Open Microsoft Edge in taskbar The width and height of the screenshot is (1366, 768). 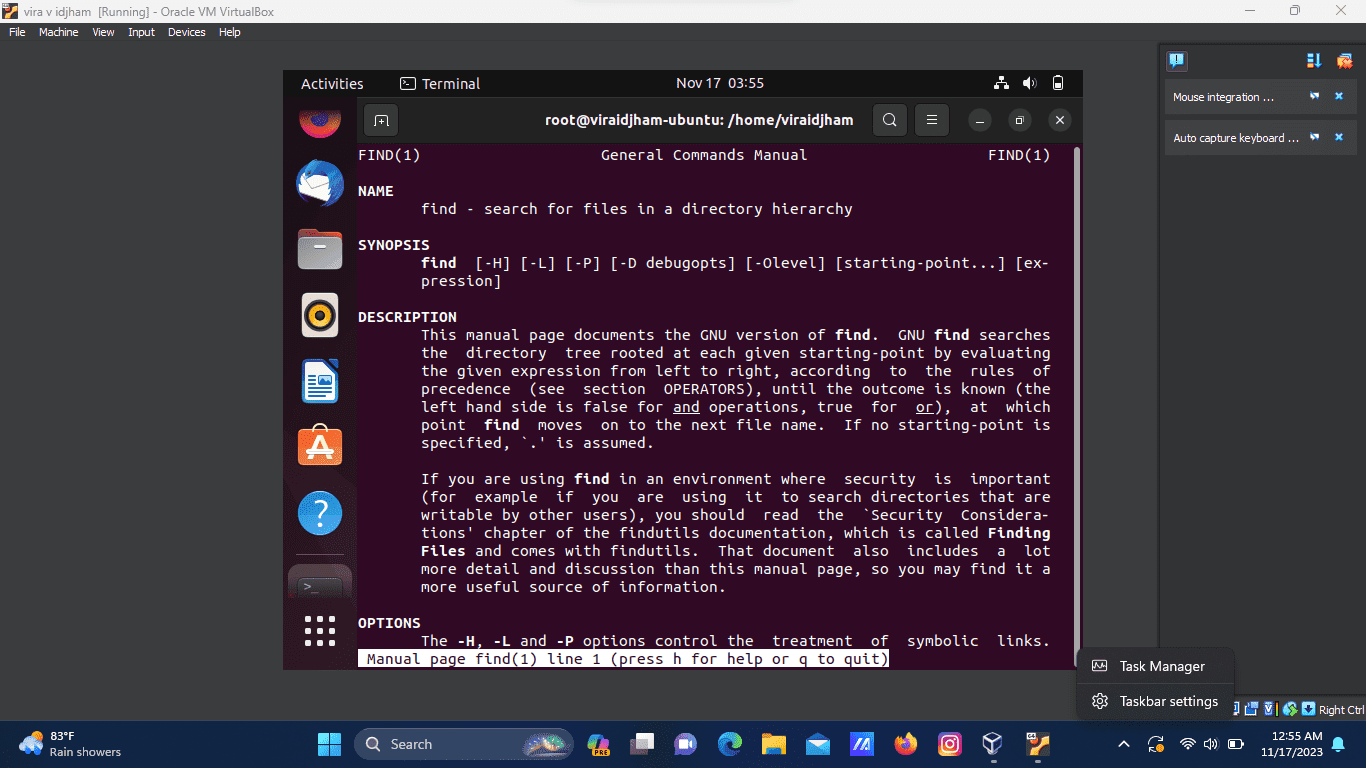730,744
